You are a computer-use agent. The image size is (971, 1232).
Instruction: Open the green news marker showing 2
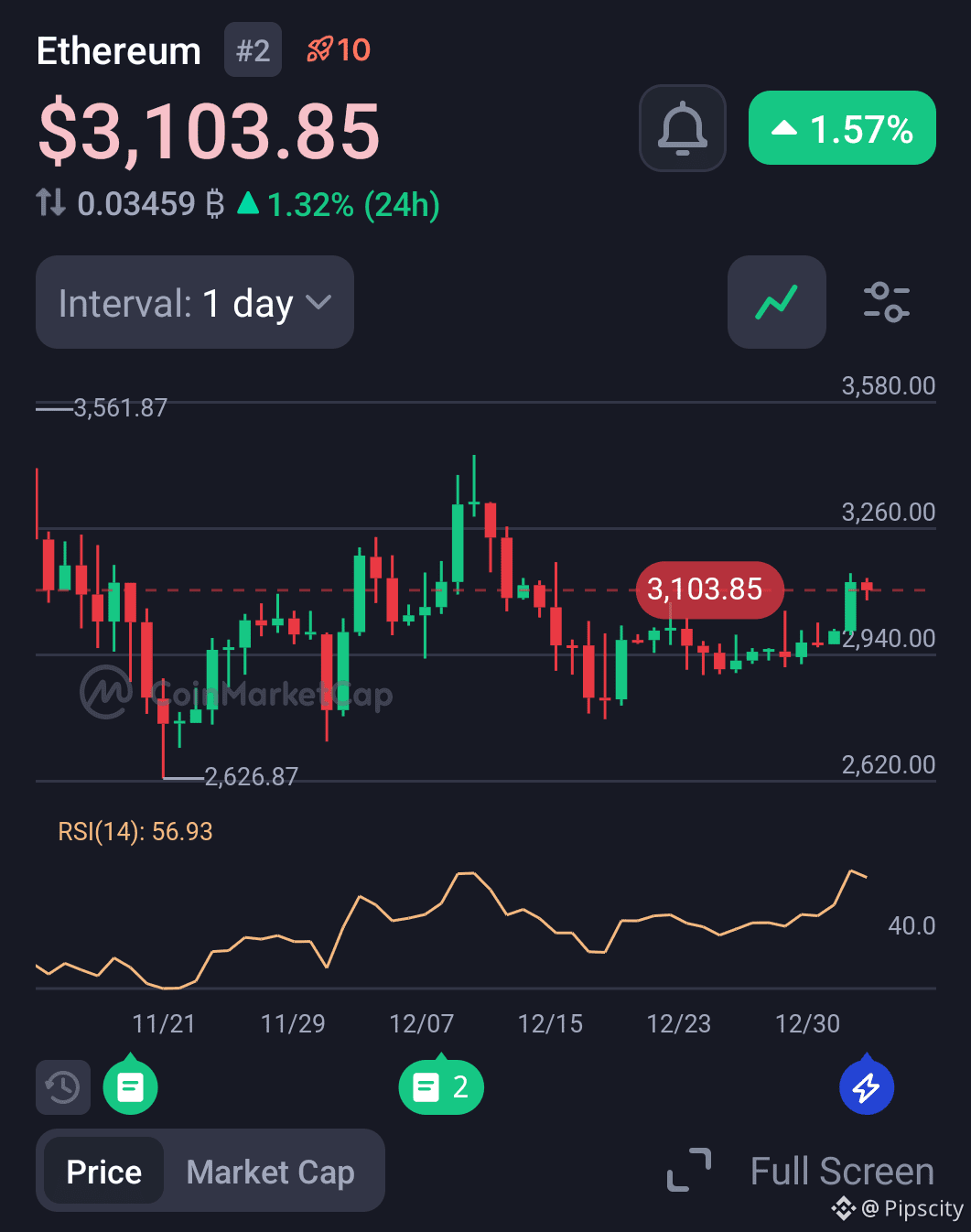(440, 1087)
